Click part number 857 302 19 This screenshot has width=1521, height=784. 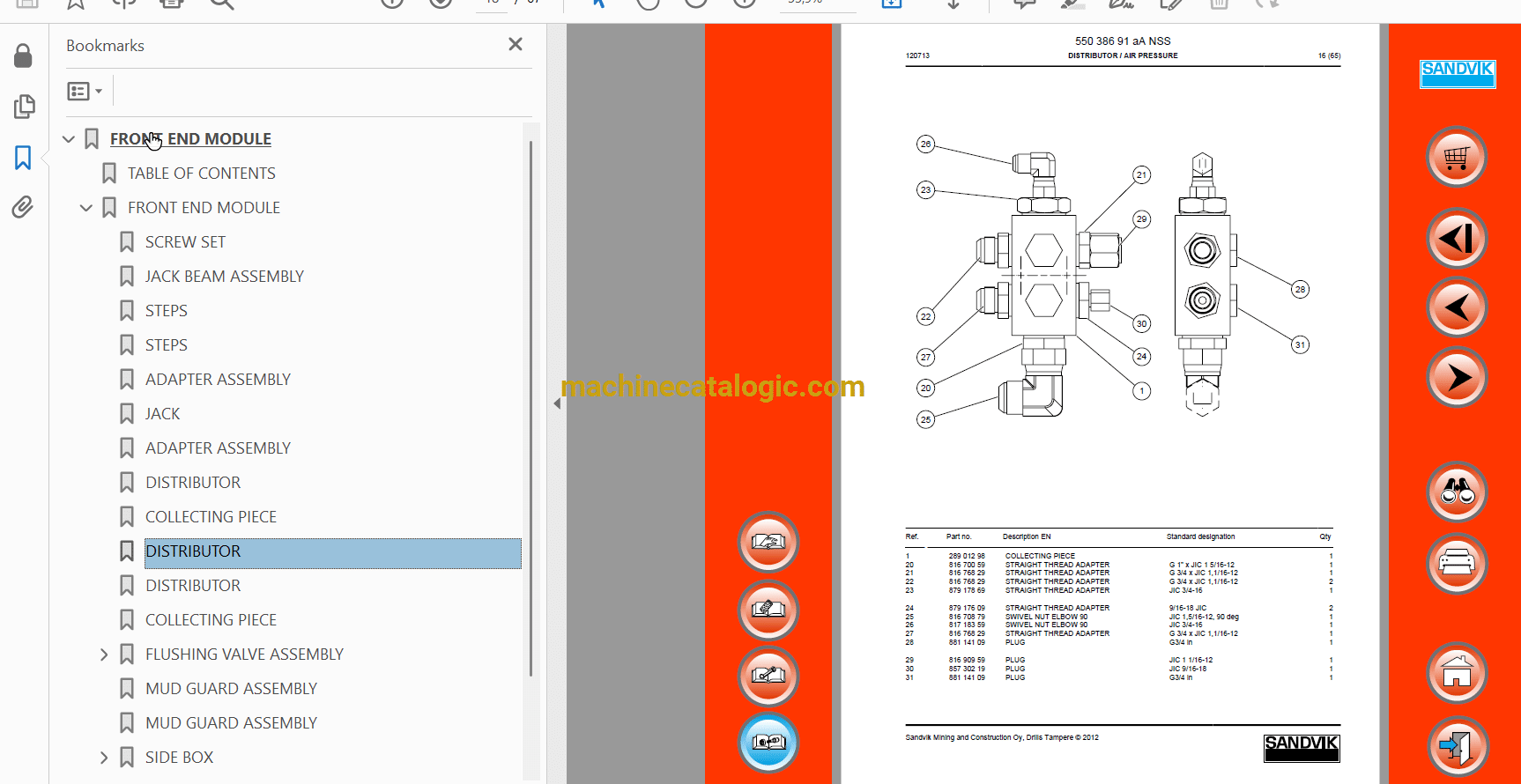pyautogui.click(x=967, y=669)
